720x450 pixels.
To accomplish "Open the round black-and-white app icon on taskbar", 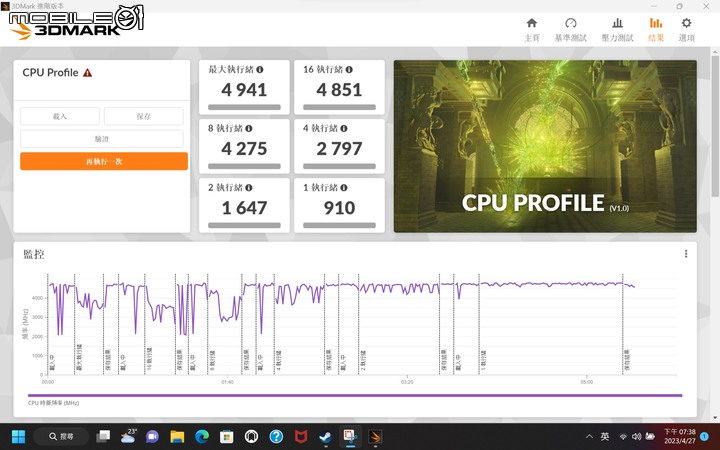I will pyautogui.click(x=251, y=436).
